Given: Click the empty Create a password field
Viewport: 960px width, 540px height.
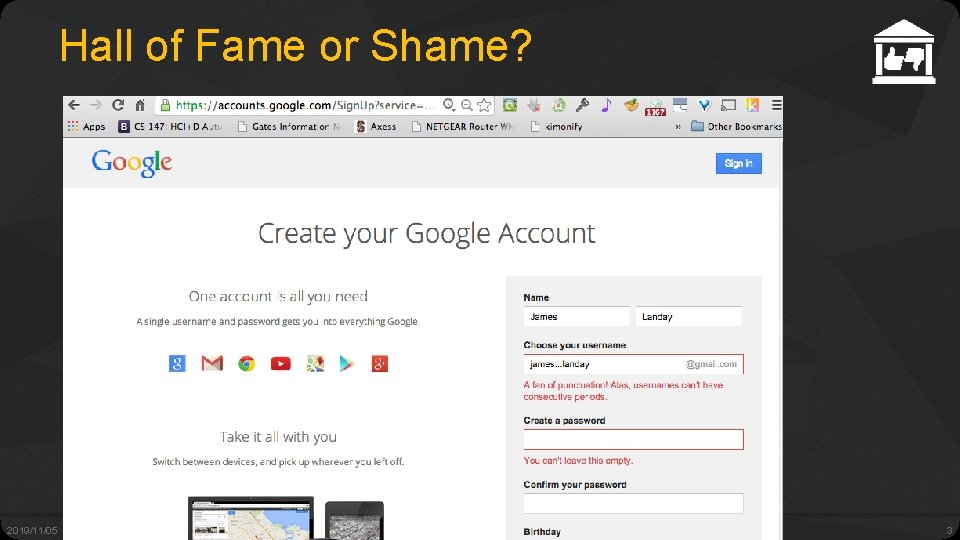Looking at the screenshot, I should click(633, 439).
